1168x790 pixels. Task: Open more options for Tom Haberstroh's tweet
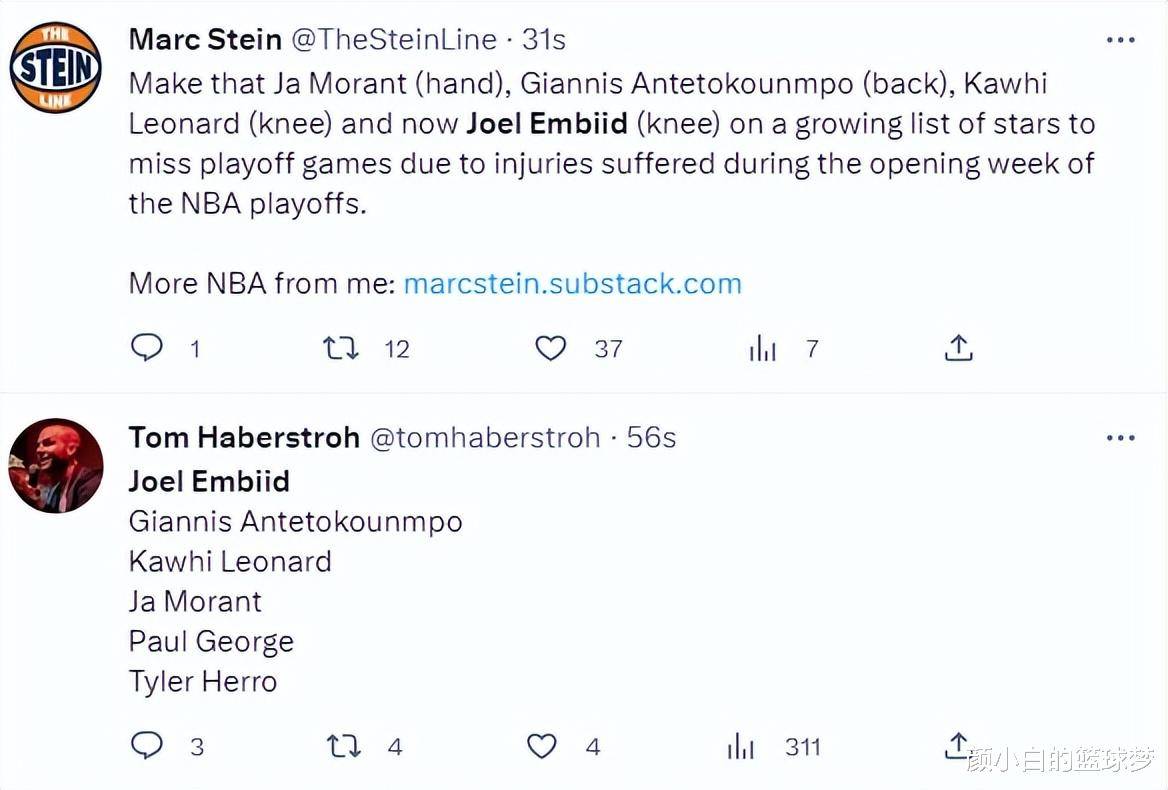[x=1120, y=438]
